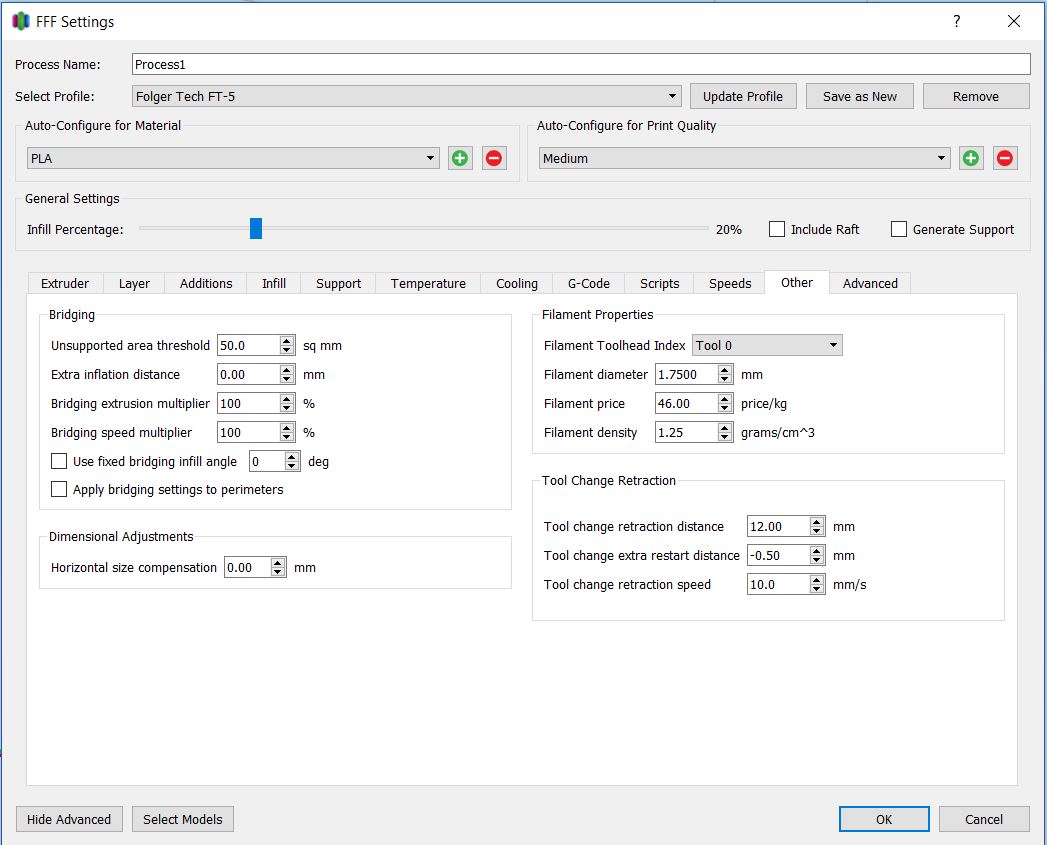Click green plus icon beside PLA material
The image size is (1047, 845).
pyautogui.click(x=460, y=158)
